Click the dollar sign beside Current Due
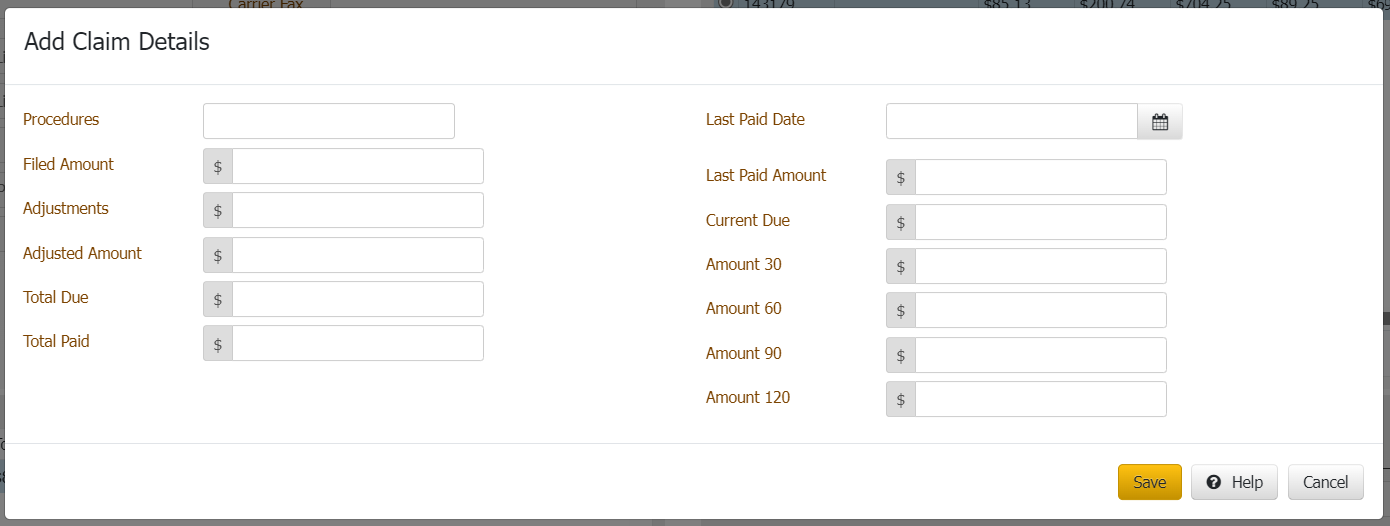Viewport: 1390px width, 526px height. 901,222
